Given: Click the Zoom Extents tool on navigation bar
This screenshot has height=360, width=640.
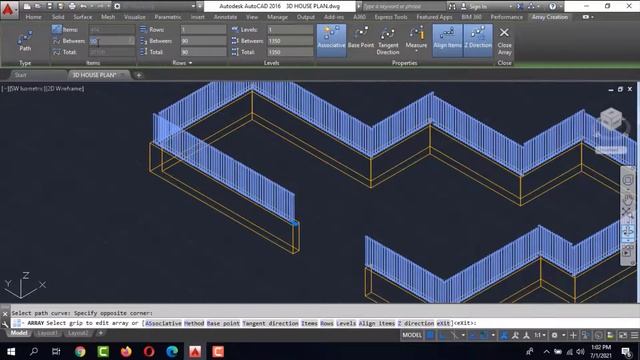Looking at the screenshot, I should point(627,212).
